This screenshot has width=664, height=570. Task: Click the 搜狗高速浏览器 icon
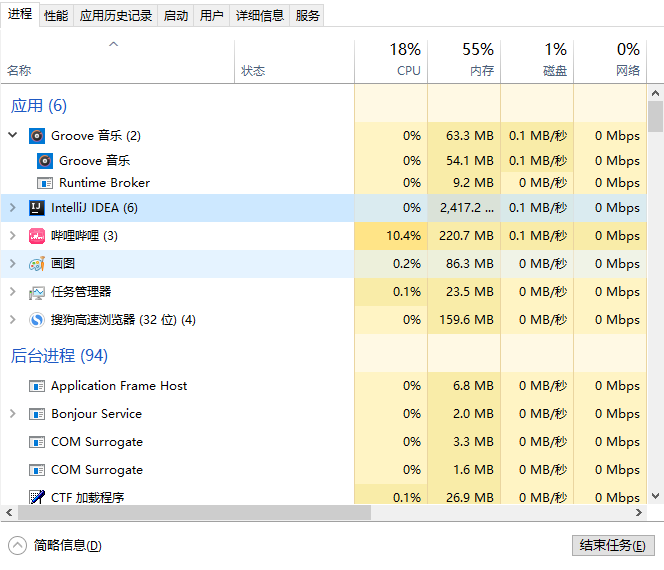(36, 320)
